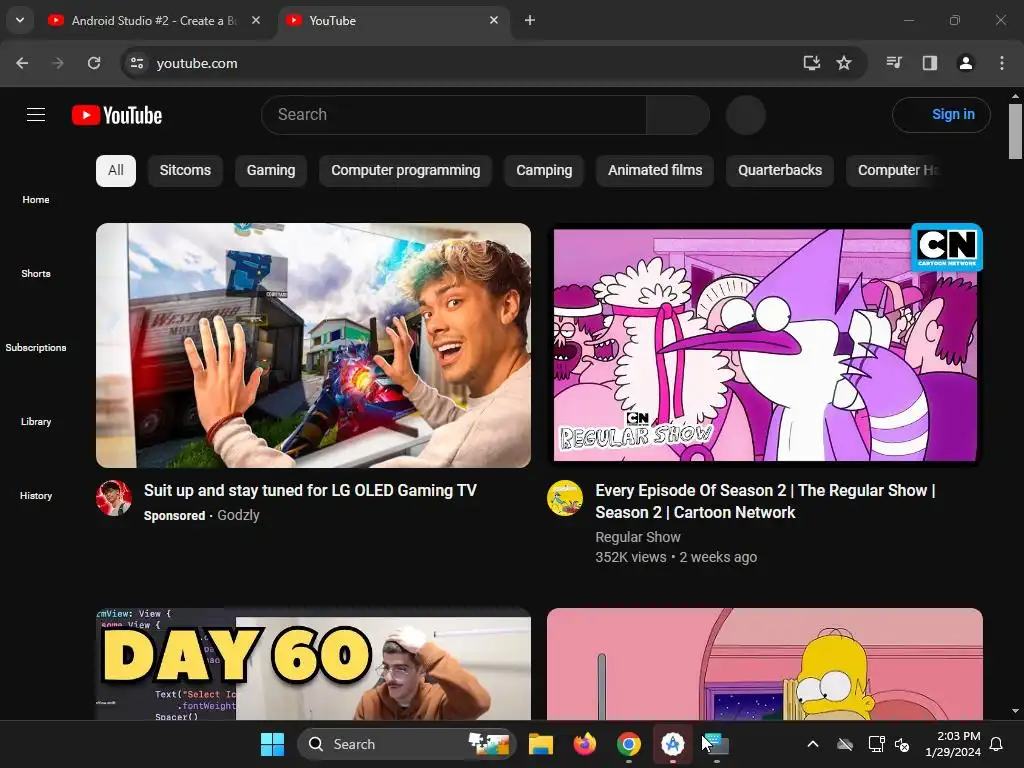Viewport: 1024px width, 768px height.
Task: Bookmark this page with the star icon
Action: pyautogui.click(x=844, y=63)
